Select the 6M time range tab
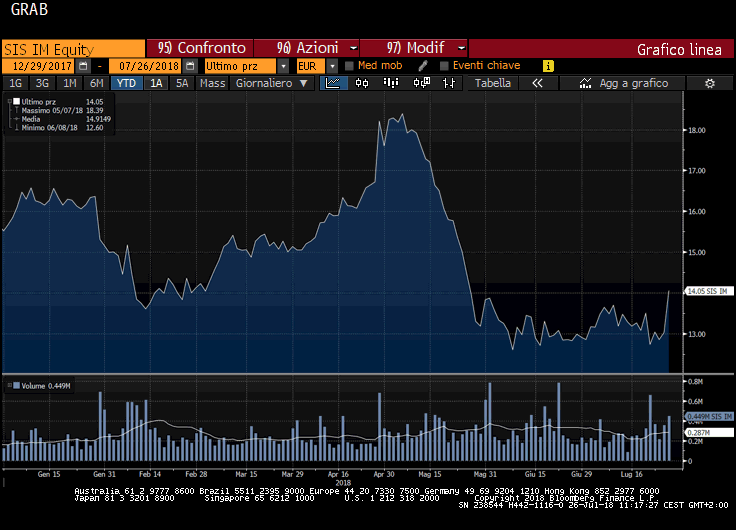Screen dimensions: 736x530 (96, 83)
